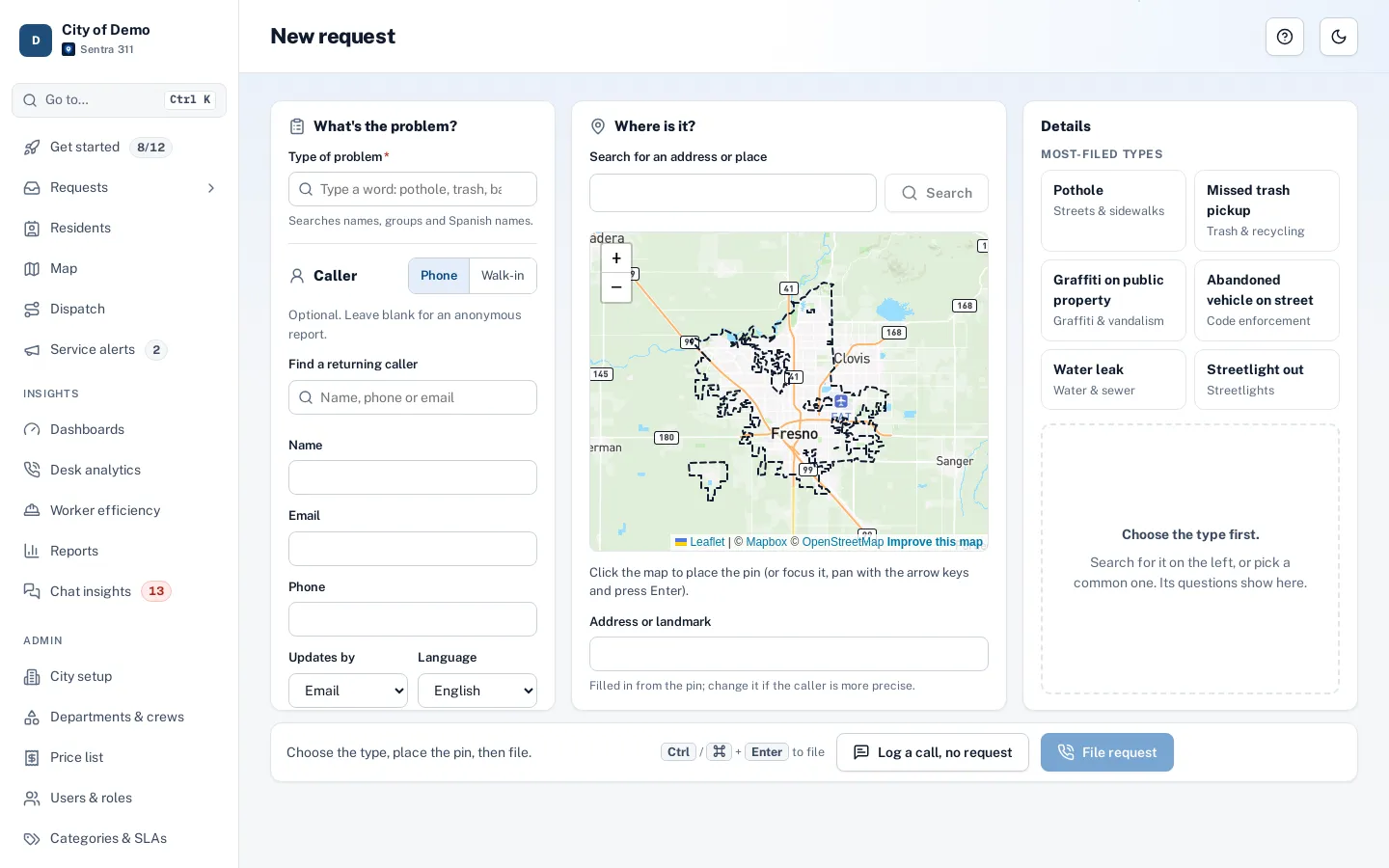Click the Reports bar chart icon
This screenshot has width=1389, height=868.
[x=32, y=552]
